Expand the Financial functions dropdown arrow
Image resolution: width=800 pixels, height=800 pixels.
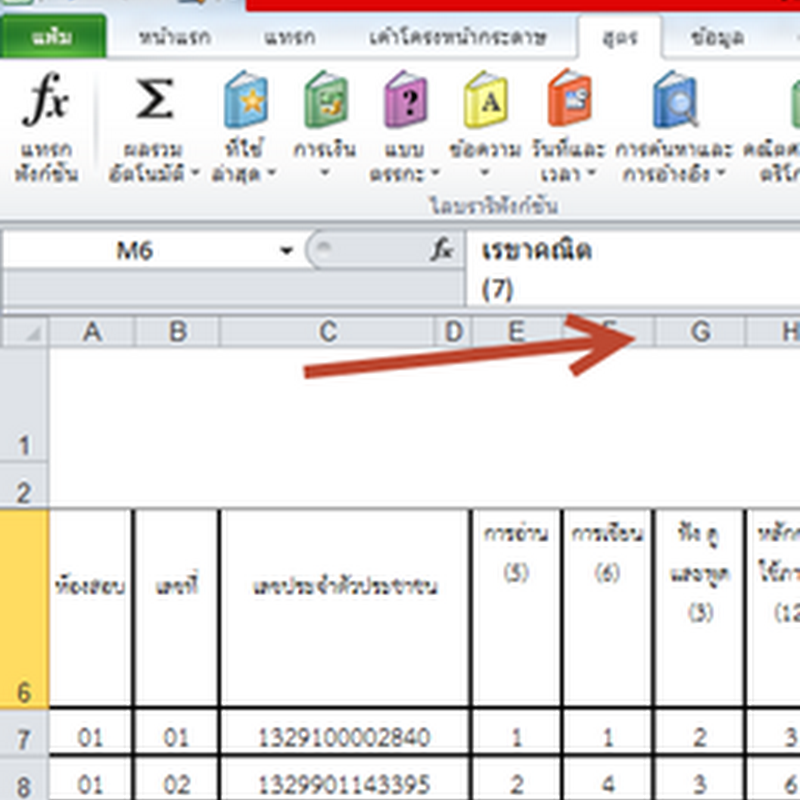tap(324, 174)
